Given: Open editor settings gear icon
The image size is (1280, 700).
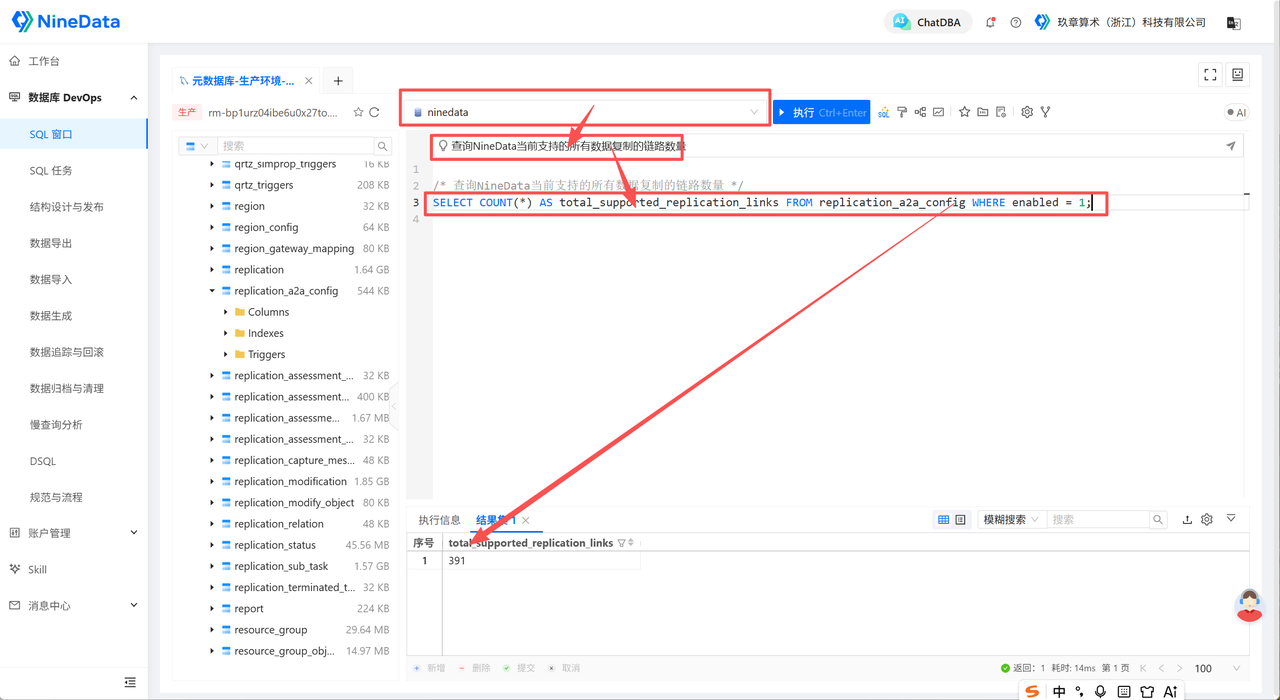Looking at the screenshot, I should click(1027, 112).
